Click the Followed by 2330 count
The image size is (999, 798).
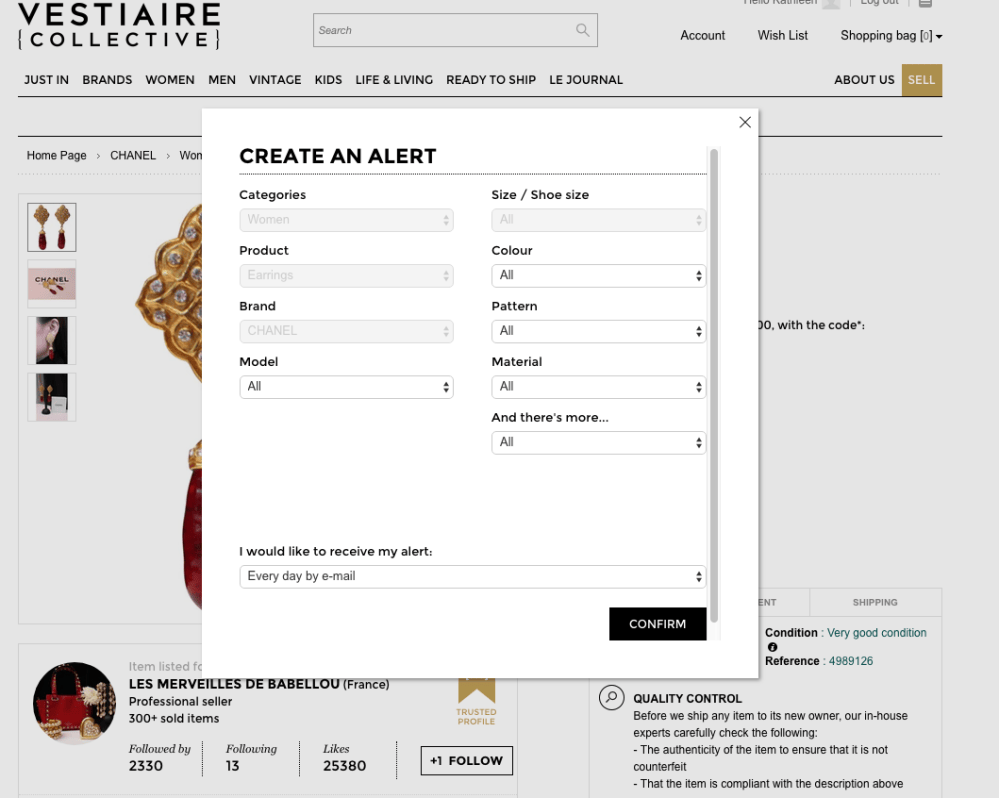[x=159, y=758]
